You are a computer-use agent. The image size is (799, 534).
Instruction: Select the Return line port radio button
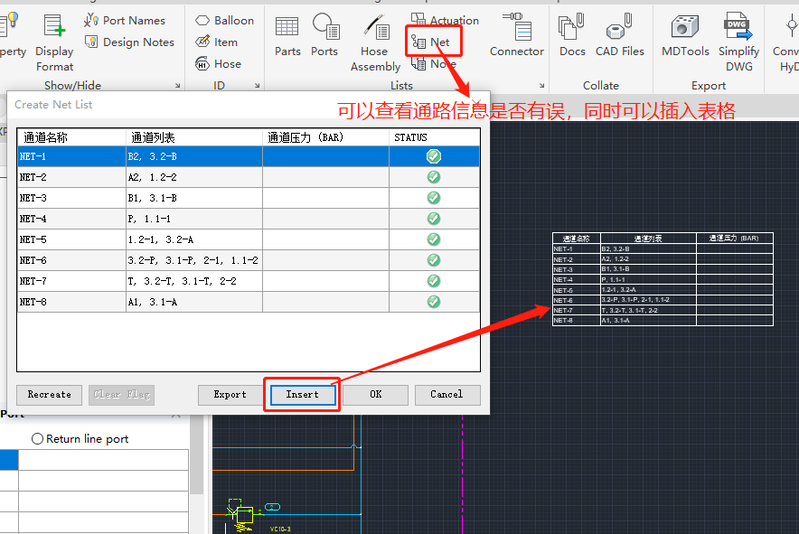[38, 439]
